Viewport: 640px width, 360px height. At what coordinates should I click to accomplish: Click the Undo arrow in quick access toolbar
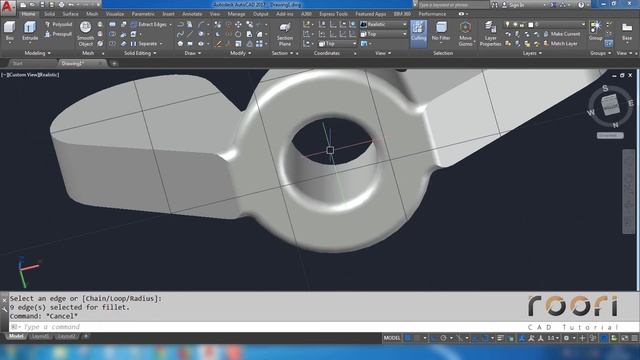(72, 5)
